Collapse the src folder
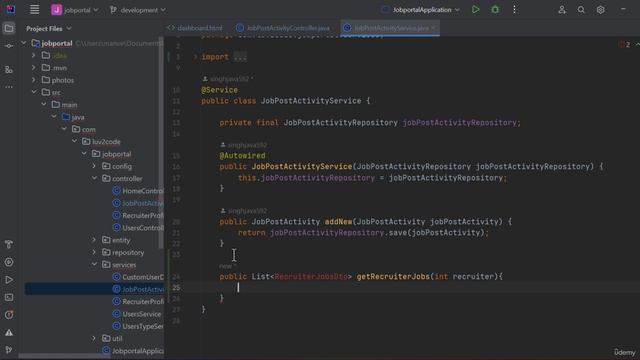The image size is (640, 360). pos(34,92)
